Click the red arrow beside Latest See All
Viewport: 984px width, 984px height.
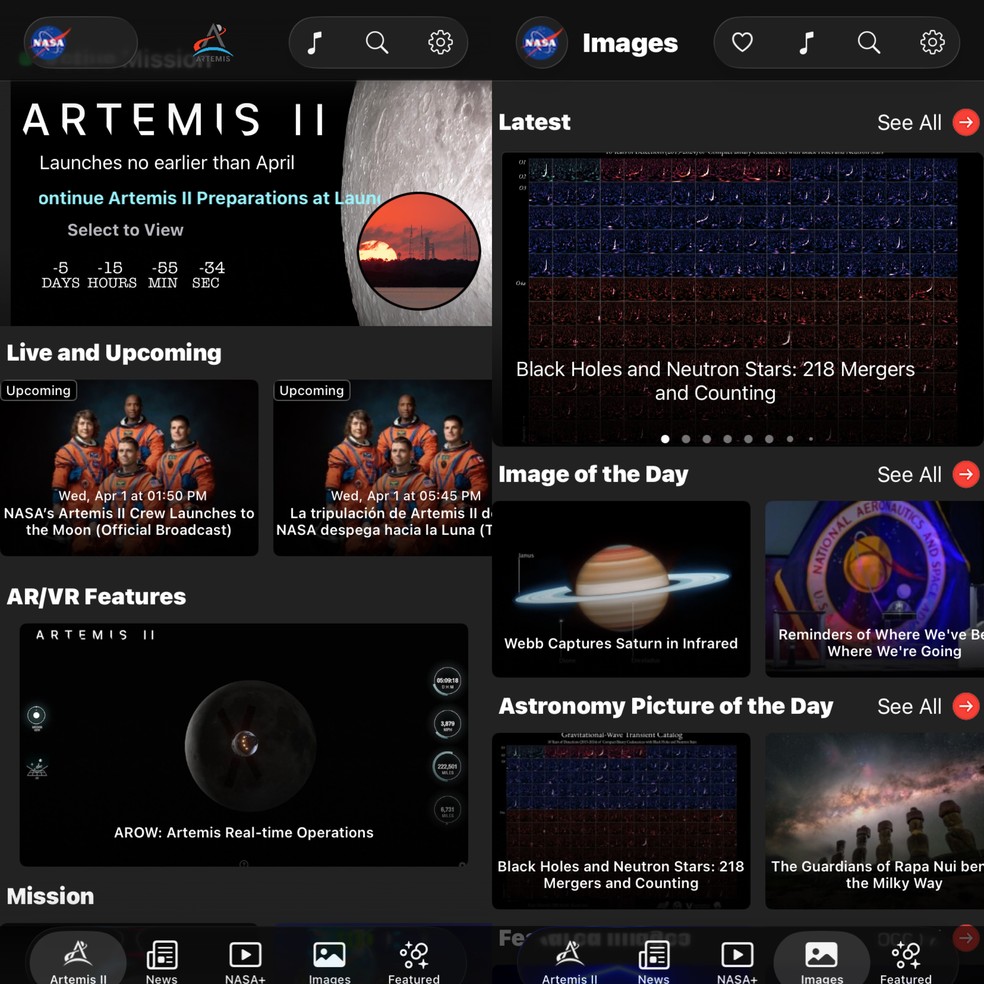(x=965, y=122)
